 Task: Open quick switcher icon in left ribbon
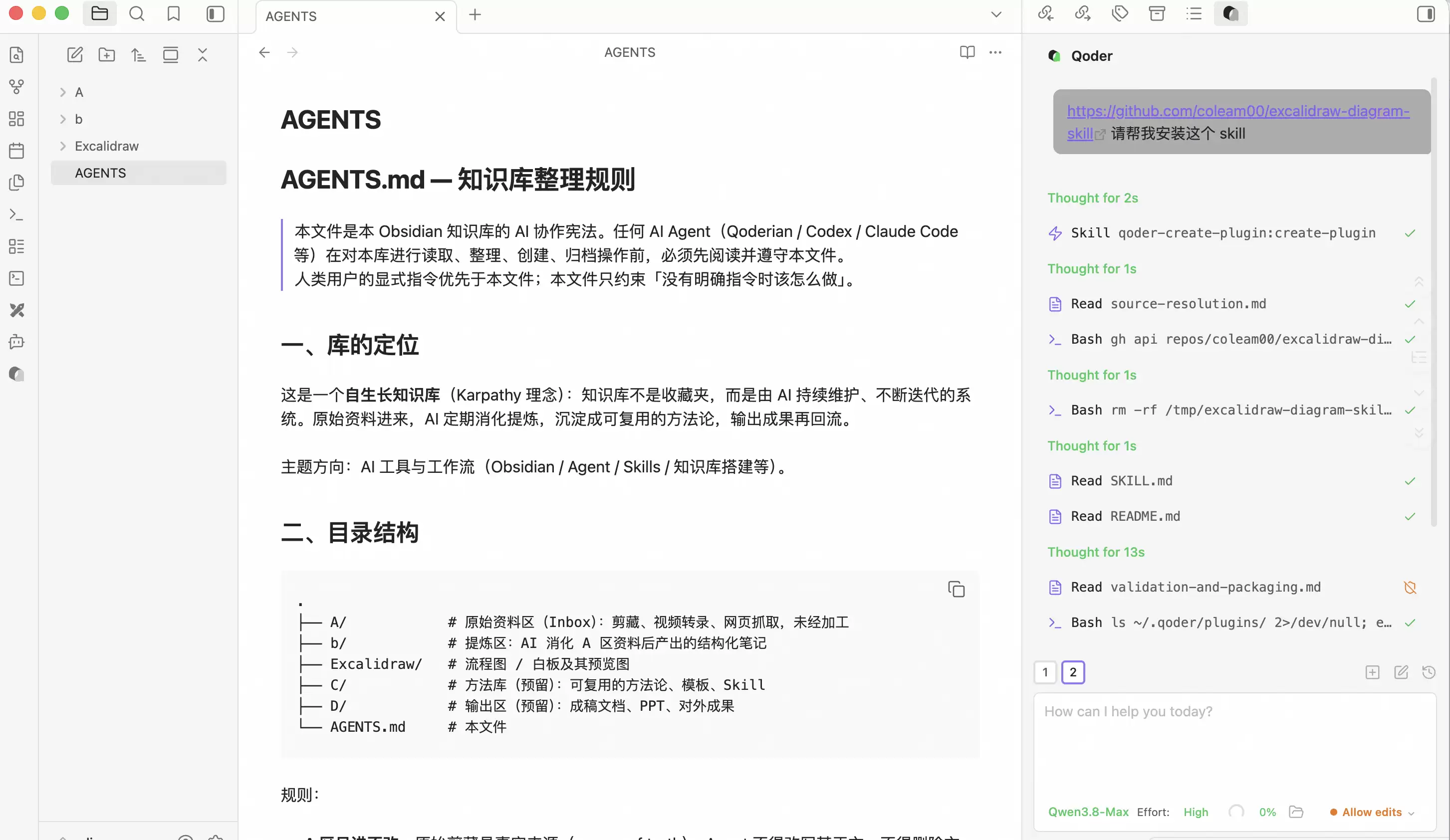(16, 55)
